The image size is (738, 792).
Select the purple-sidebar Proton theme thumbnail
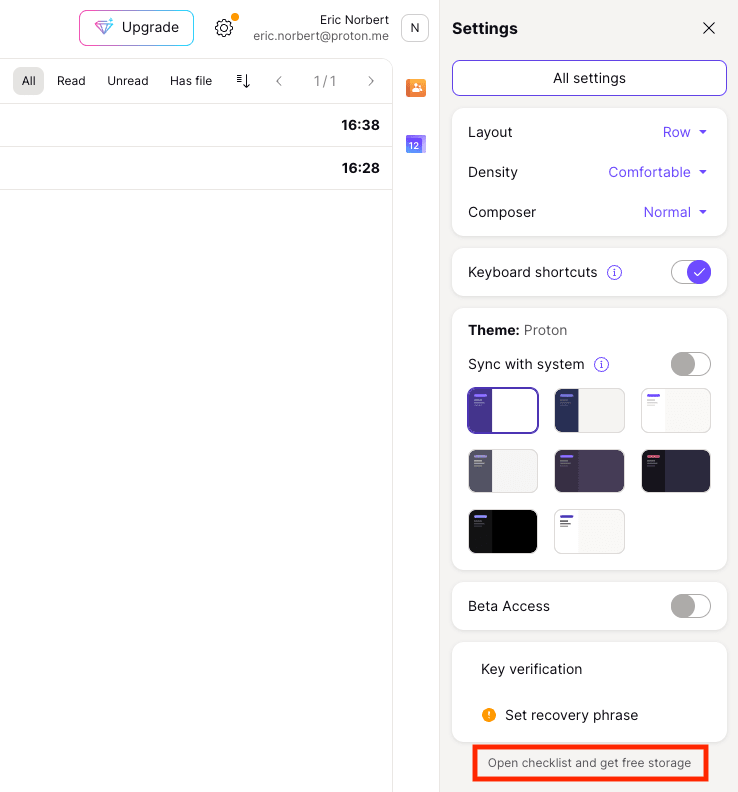[x=503, y=410]
